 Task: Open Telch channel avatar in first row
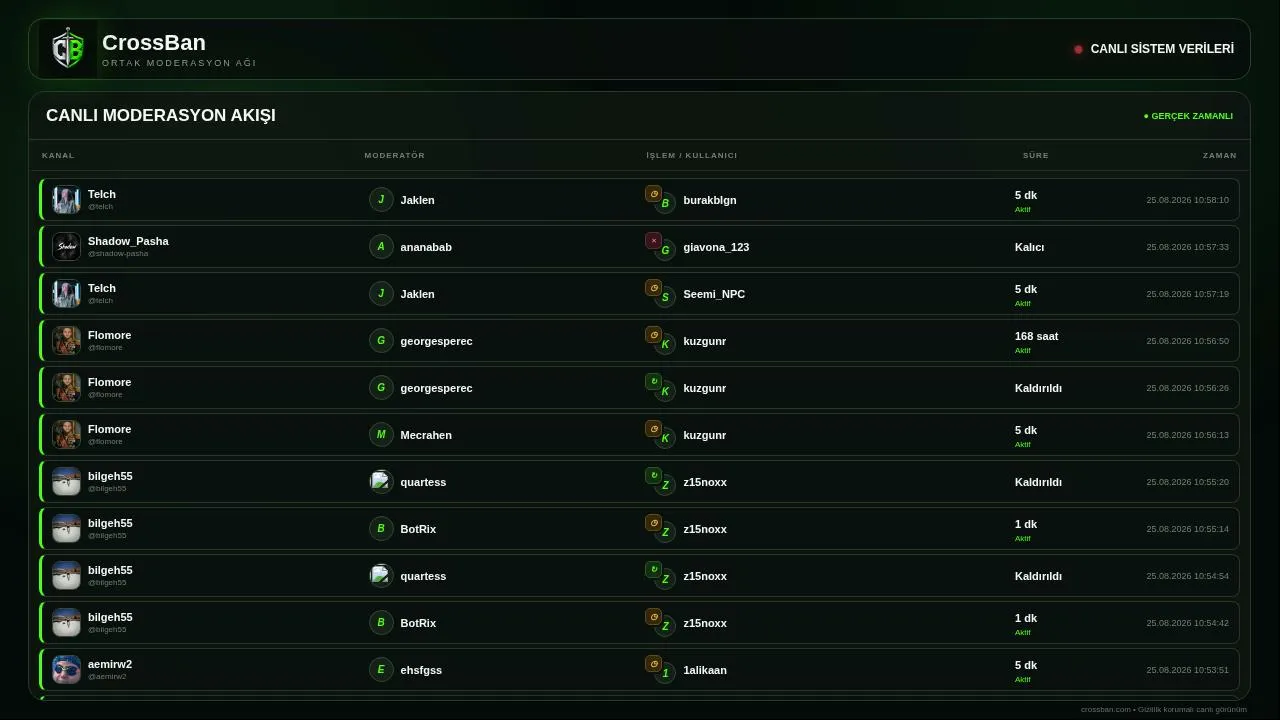point(66,199)
